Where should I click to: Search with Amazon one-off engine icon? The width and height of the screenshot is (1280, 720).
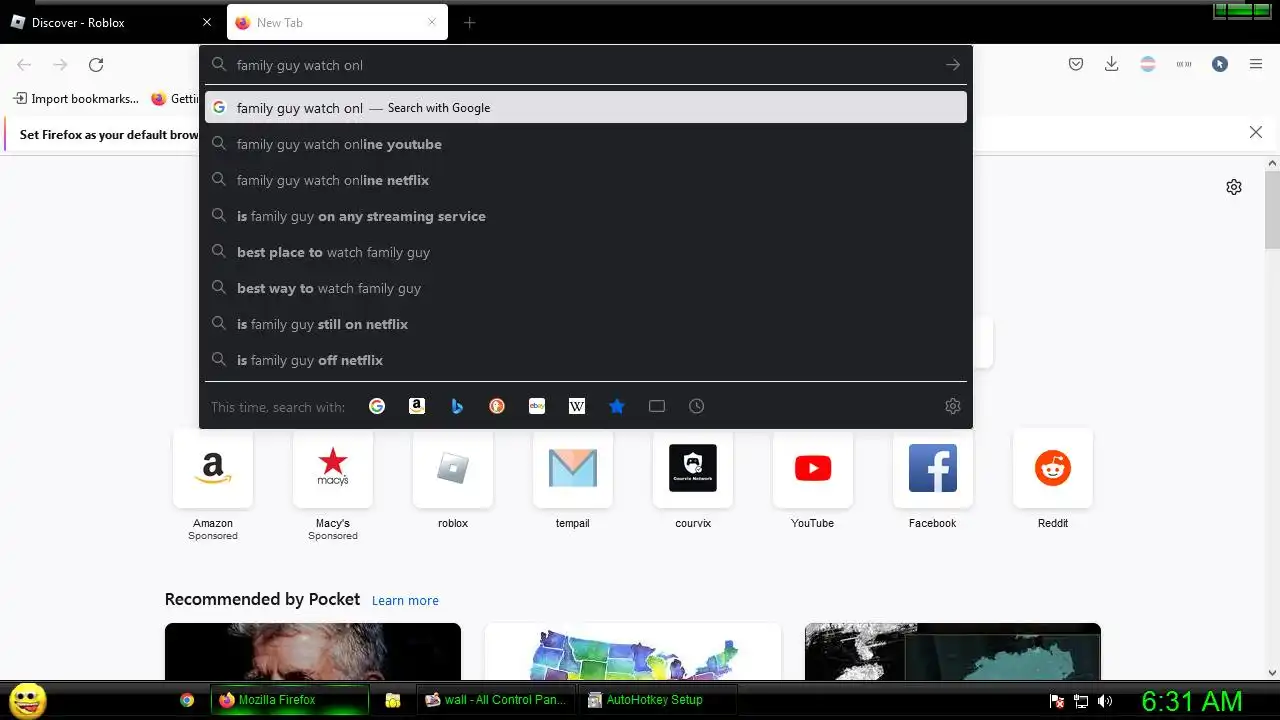click(417, 406)
